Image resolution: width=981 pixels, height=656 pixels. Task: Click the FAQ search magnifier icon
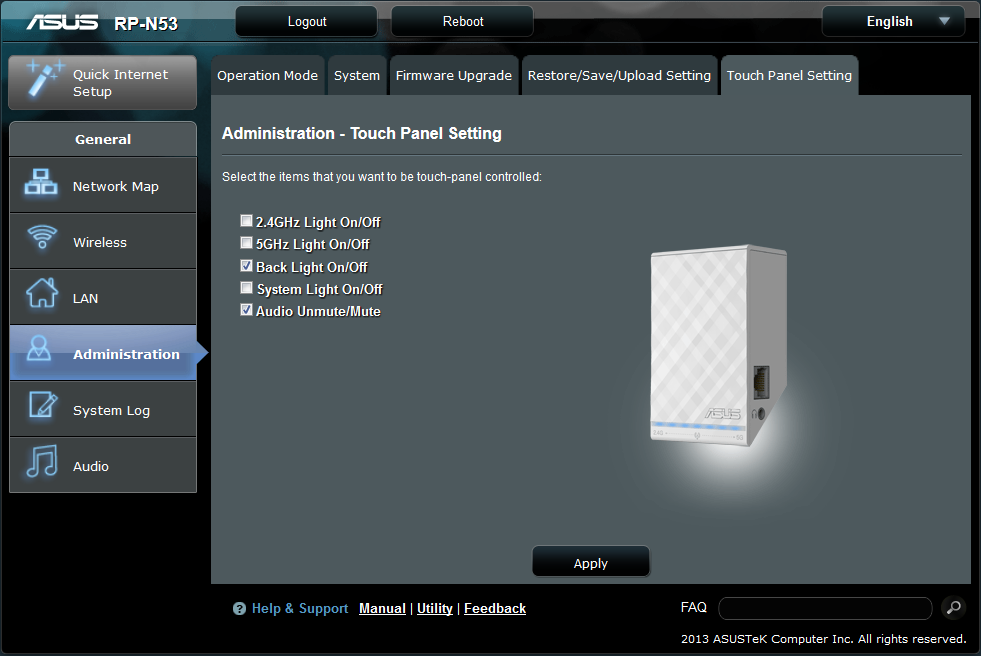coord(953,608)
